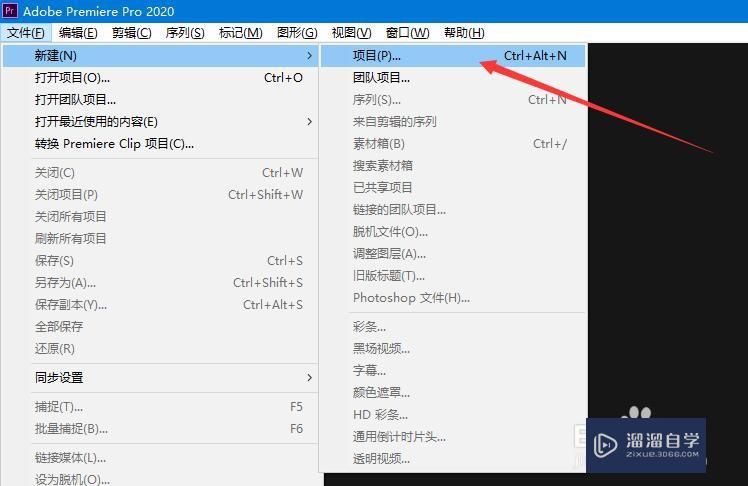Viewport: 748px width, 486px height.
Task: Create new 项目(P)... from submenu
Action: click(x=453, y=55)
